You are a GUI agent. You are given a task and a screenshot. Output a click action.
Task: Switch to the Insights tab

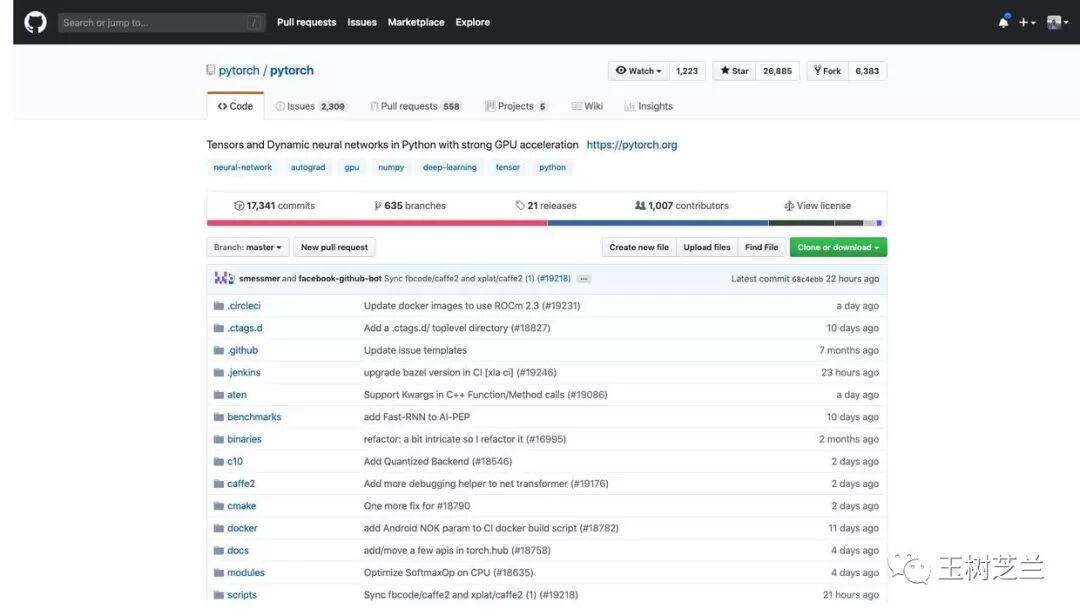(x=649, y=106)
